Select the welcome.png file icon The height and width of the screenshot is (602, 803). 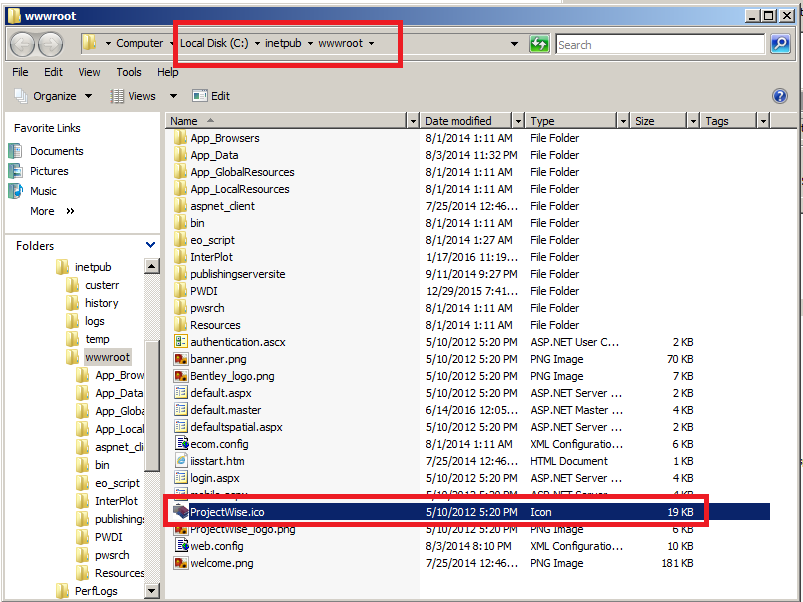(181, 563)
